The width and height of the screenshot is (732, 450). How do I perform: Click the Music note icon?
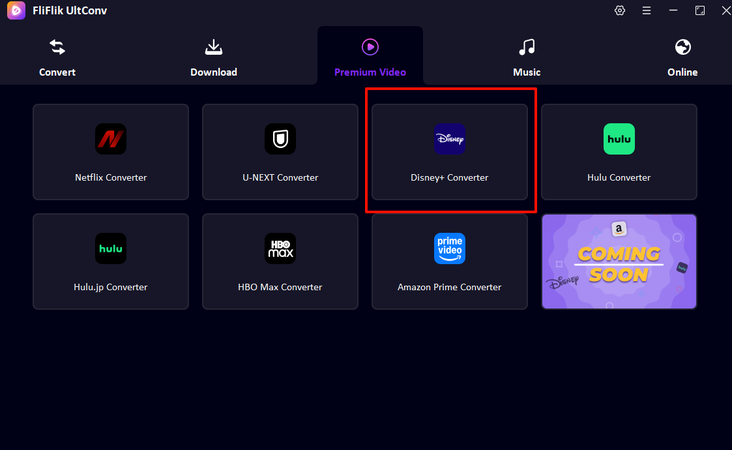coord(527,47)
